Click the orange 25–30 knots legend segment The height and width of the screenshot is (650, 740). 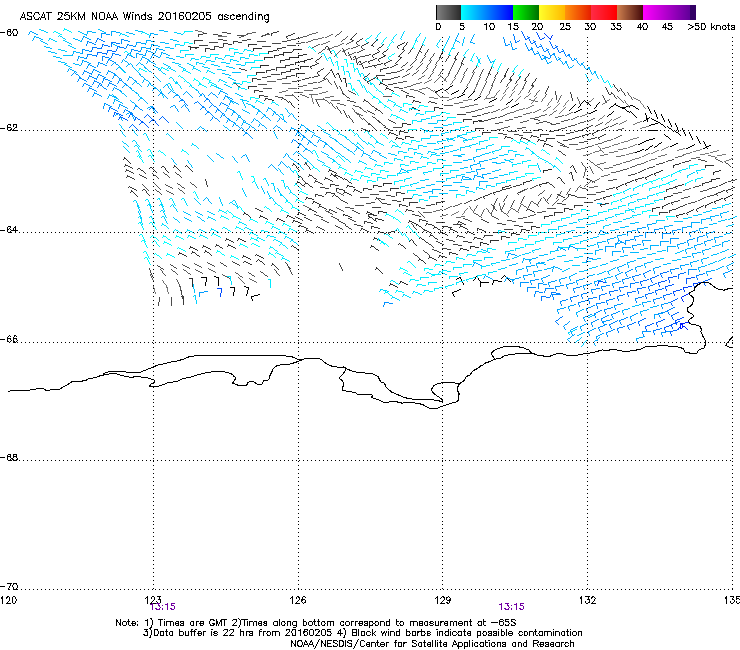click(x=578, y=12)
